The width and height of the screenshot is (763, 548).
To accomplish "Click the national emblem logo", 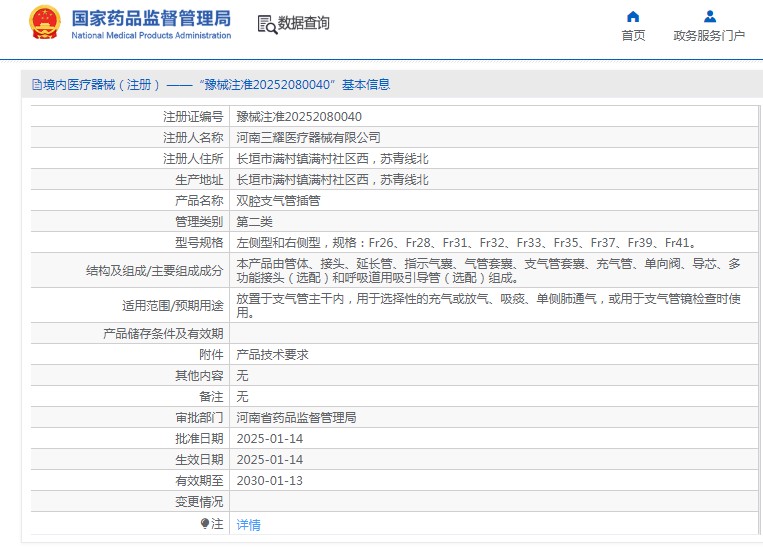I will click(43, 23).
